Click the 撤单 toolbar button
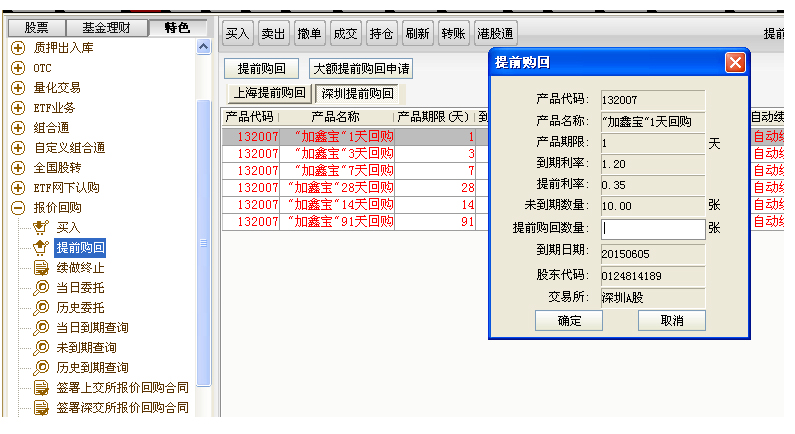 point(309,34)
